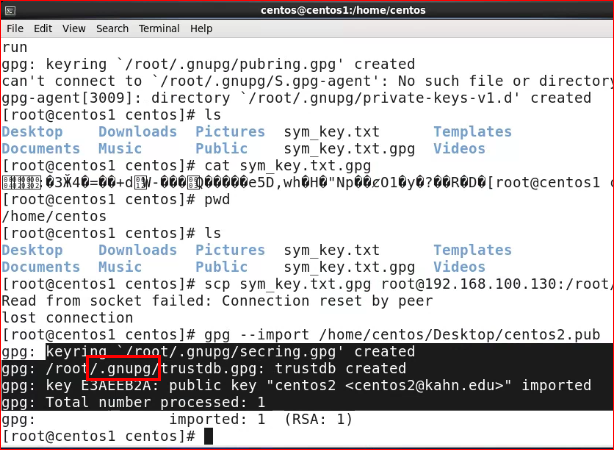Viewport: 614px width, 450px height.
Task: Click the pubring.gpg created line
Action: 208,65
